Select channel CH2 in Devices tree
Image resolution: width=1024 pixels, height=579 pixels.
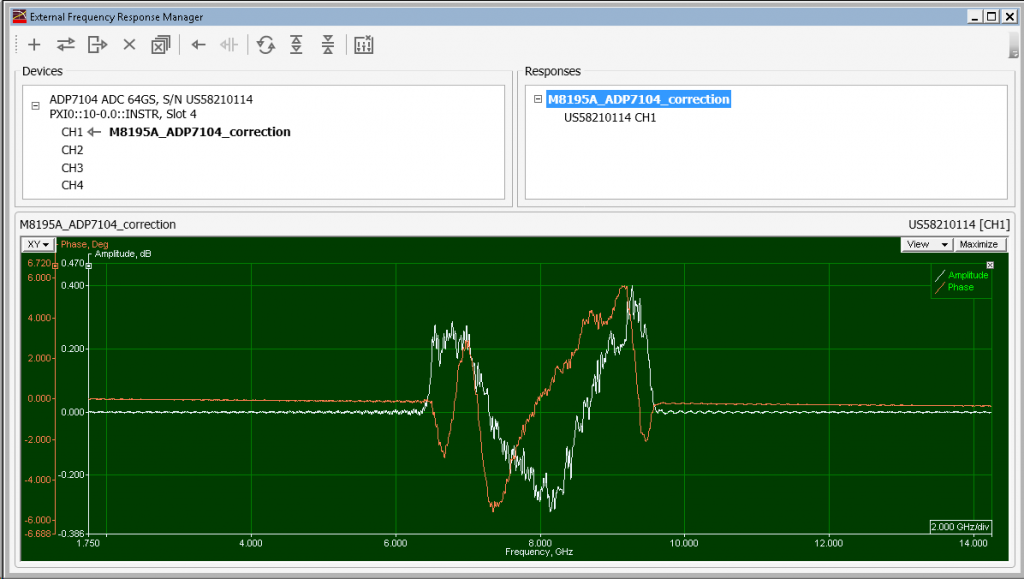pyautogui.click(x=72, y=150)
